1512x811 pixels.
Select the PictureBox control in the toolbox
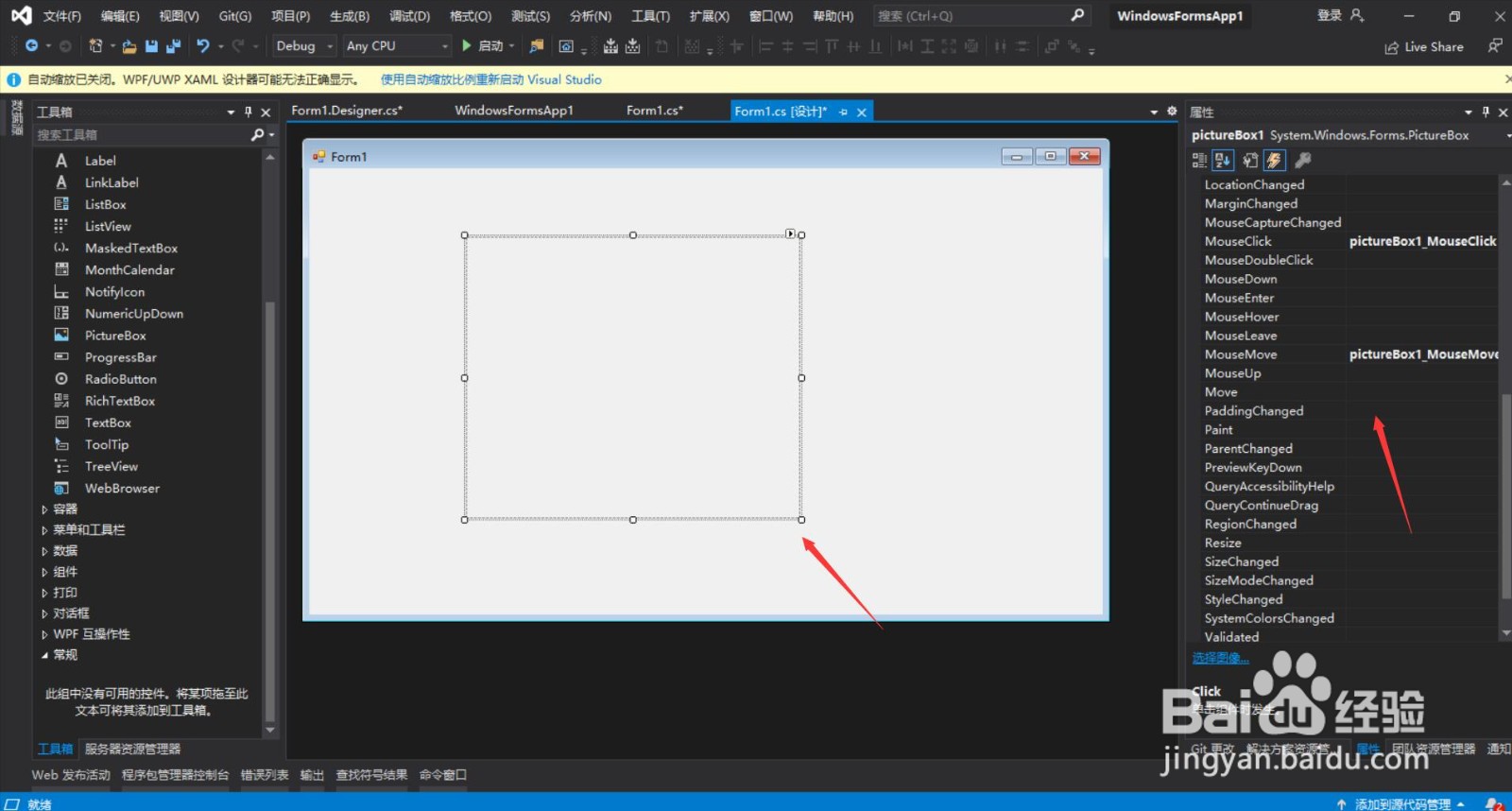[x=115, y=336]
